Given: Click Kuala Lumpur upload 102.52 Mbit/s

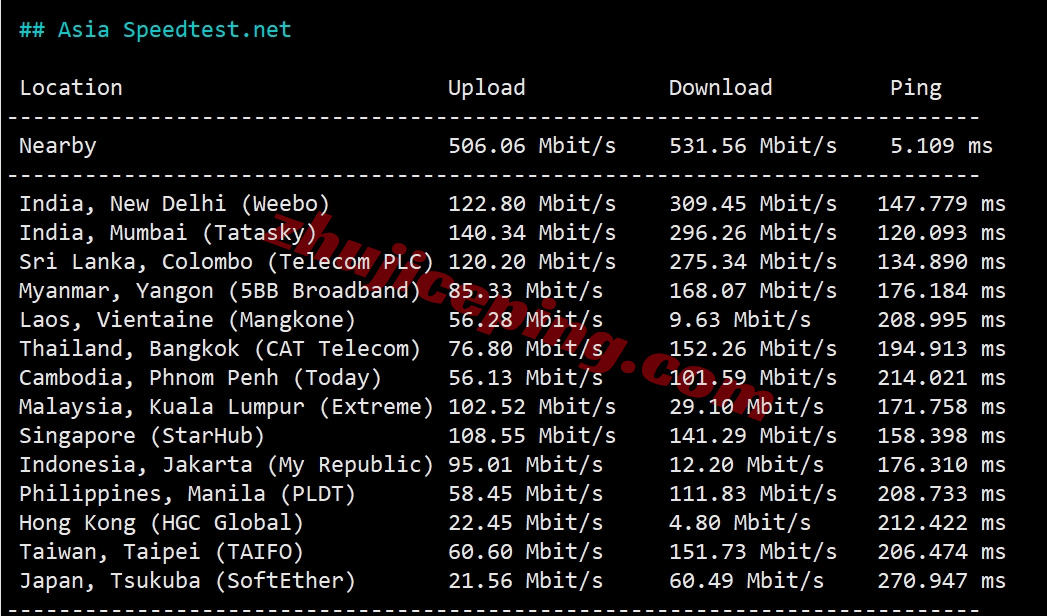Looking at the screenshot, I should pyautogui.click(x=532, y=407).
